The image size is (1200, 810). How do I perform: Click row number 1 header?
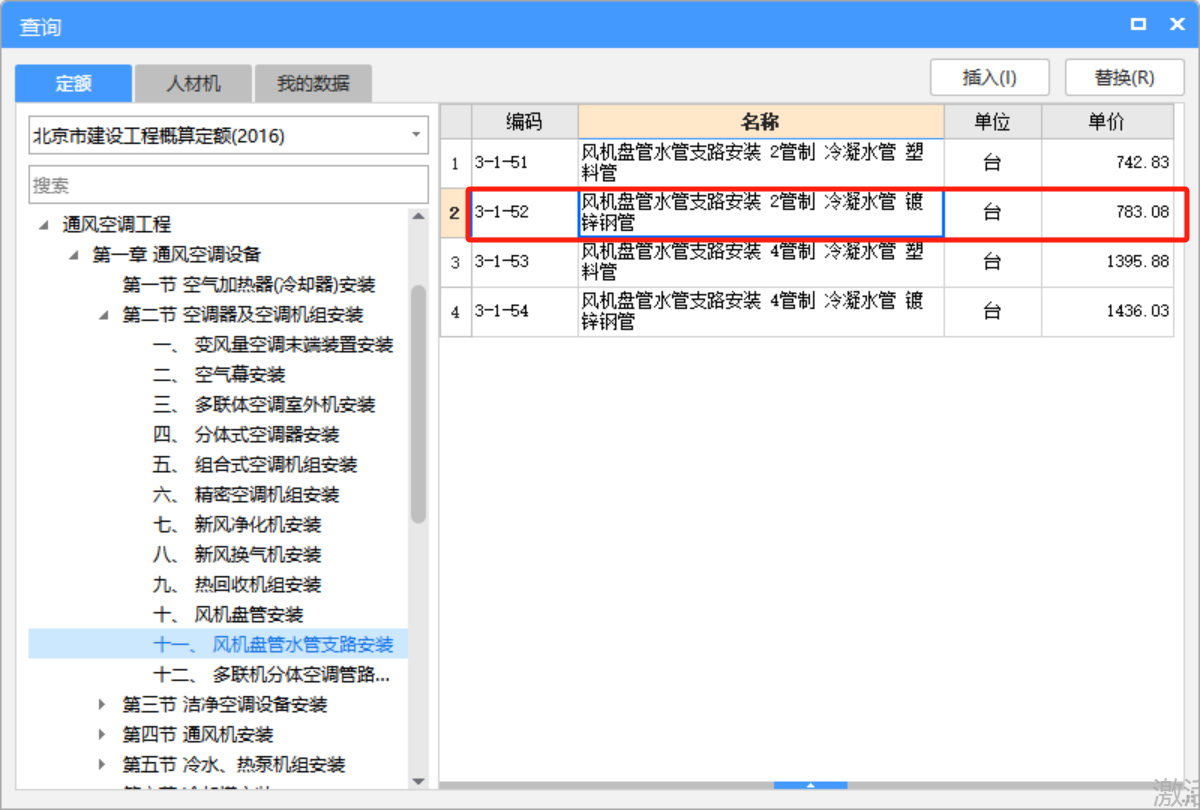pos(456,163)
